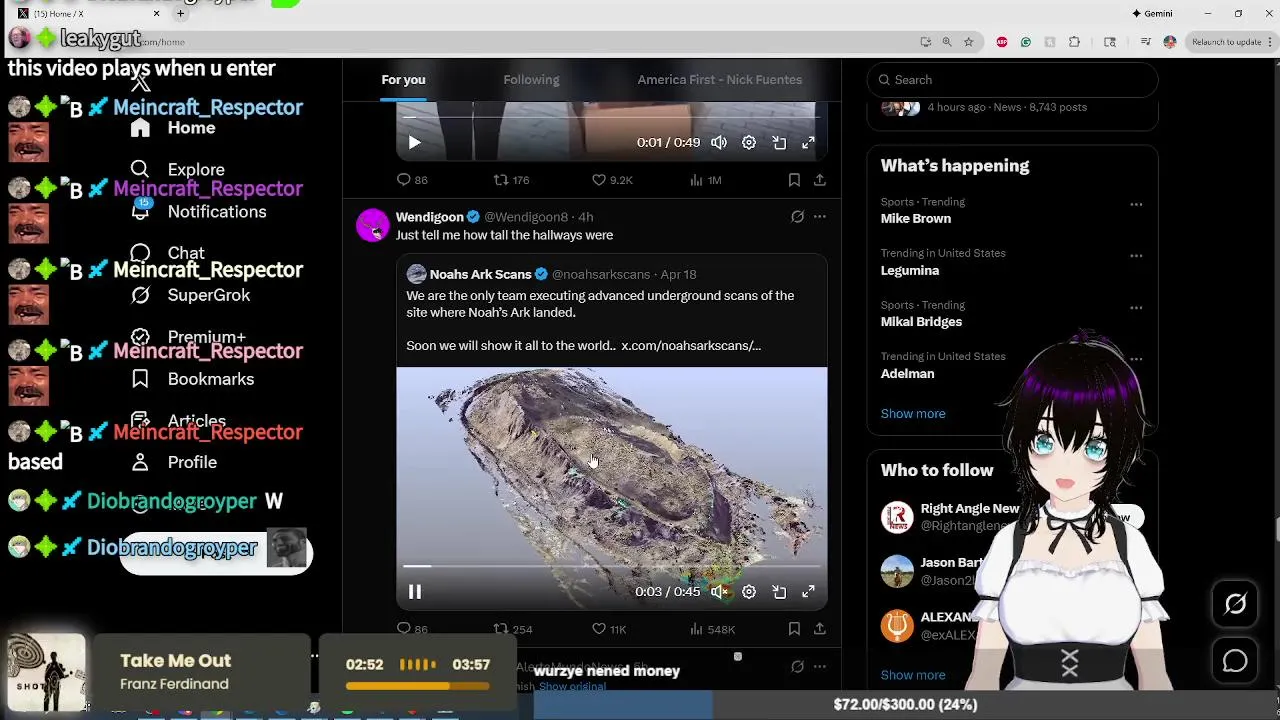Seek on the Noahs Ark video progress bar
Image resolution: width=1280 pixels, height=720 pixels.
point(611,566)
